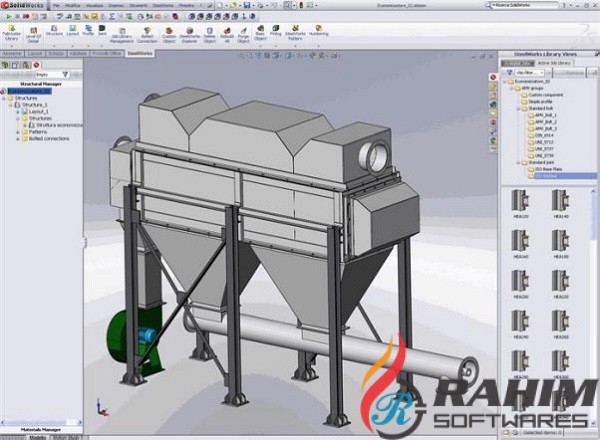This screenshot has width=600, height=440.
Task: Click the Level Of Detail tool
Action: (33, 35)
